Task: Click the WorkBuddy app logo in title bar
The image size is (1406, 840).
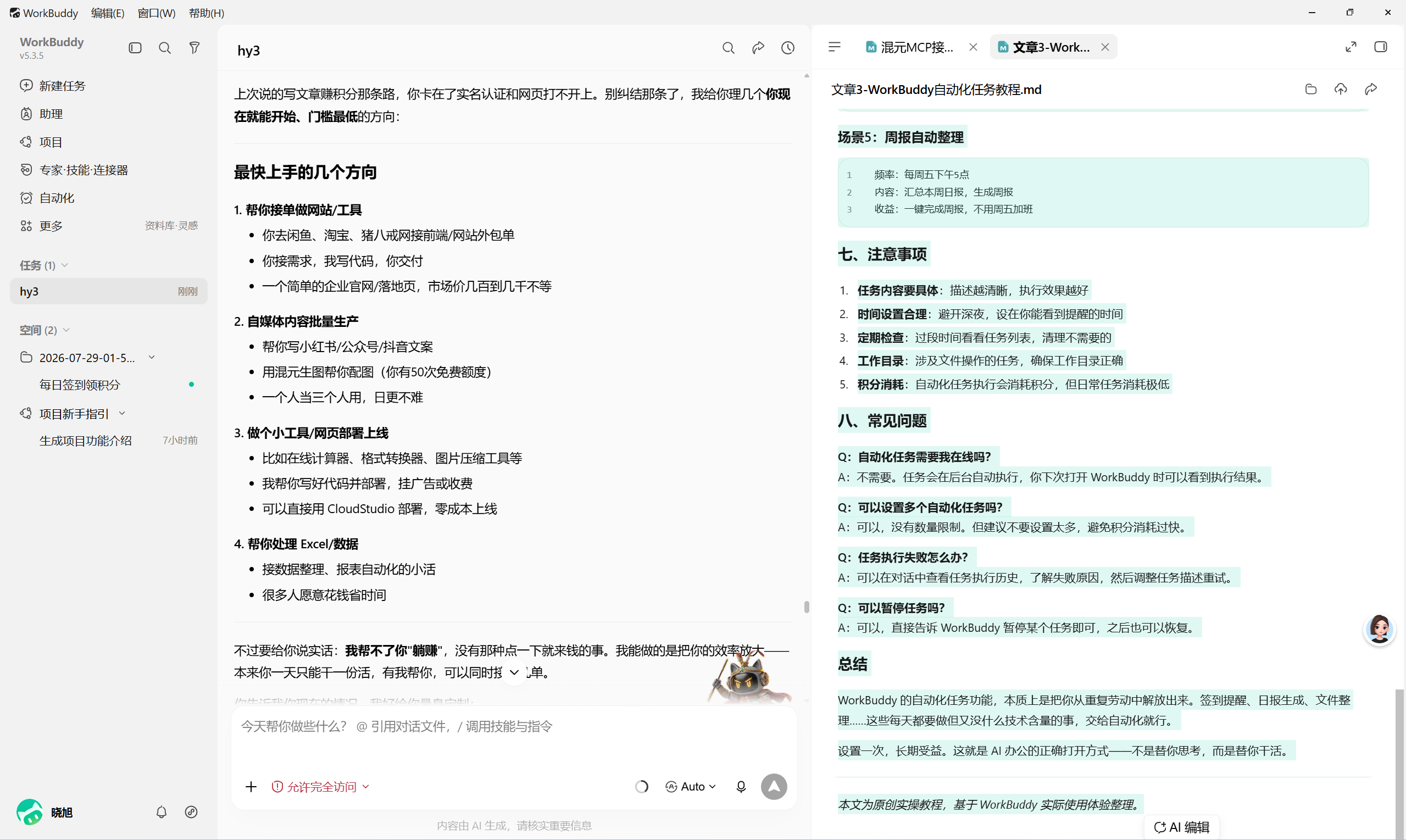Action: 14,13
